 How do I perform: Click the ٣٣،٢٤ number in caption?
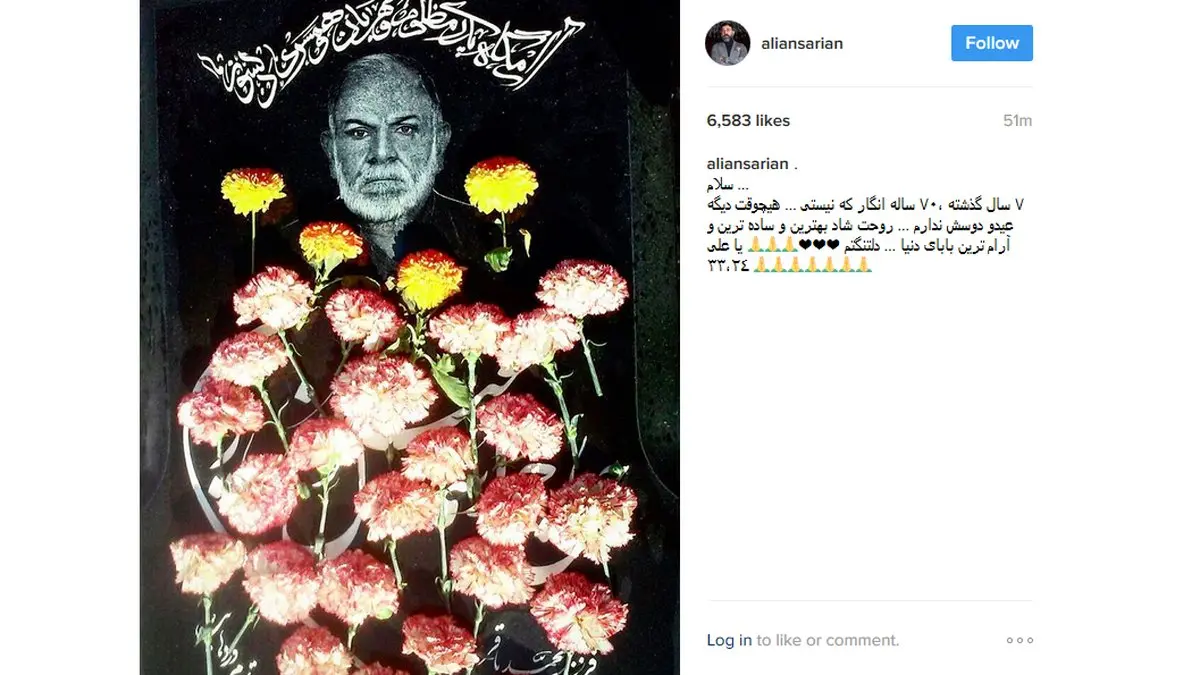[x=727, y=266]
